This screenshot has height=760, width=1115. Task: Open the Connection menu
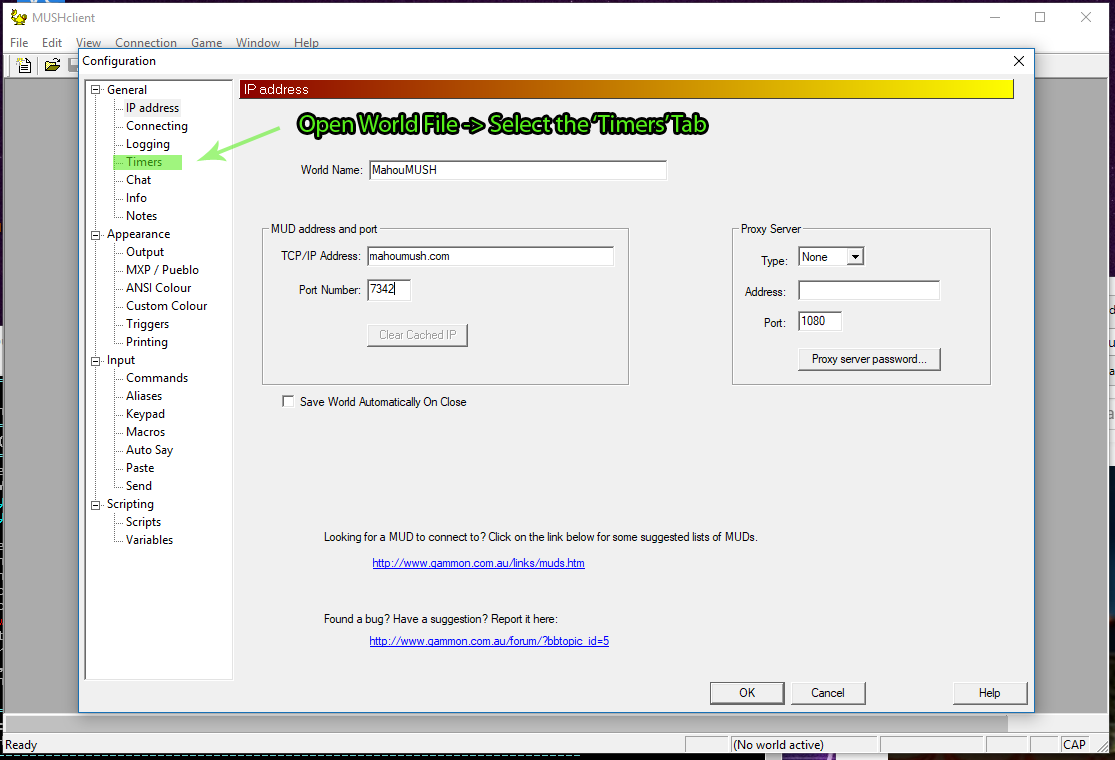click(146, 43)
